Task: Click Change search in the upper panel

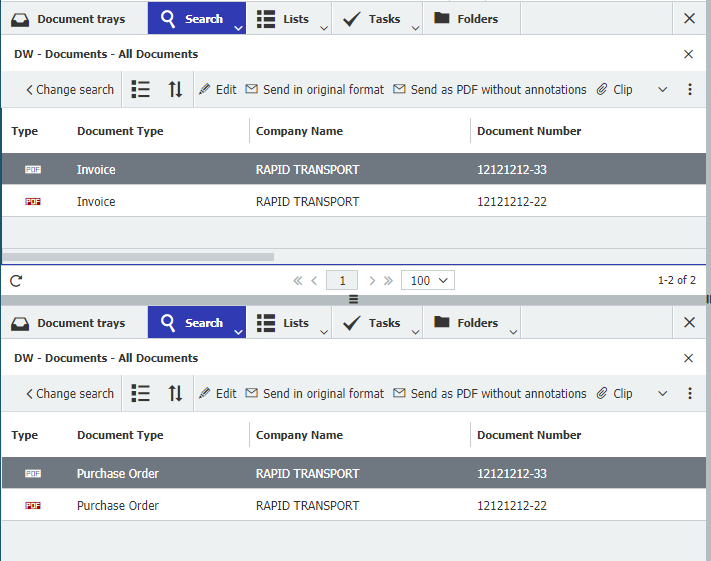Action: 69,89
